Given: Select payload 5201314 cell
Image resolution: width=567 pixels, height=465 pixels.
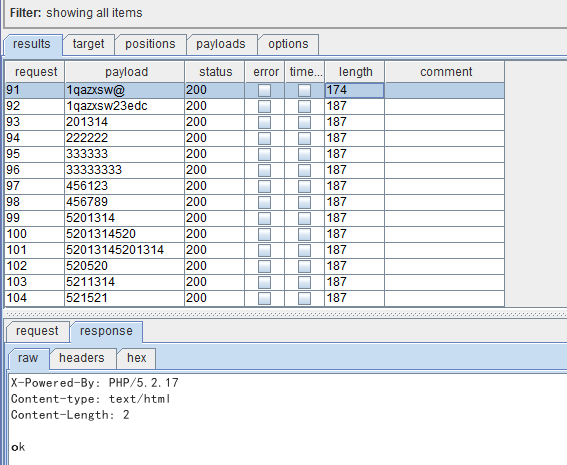Looking at the screenshot, I should click(x=125, y=218).
